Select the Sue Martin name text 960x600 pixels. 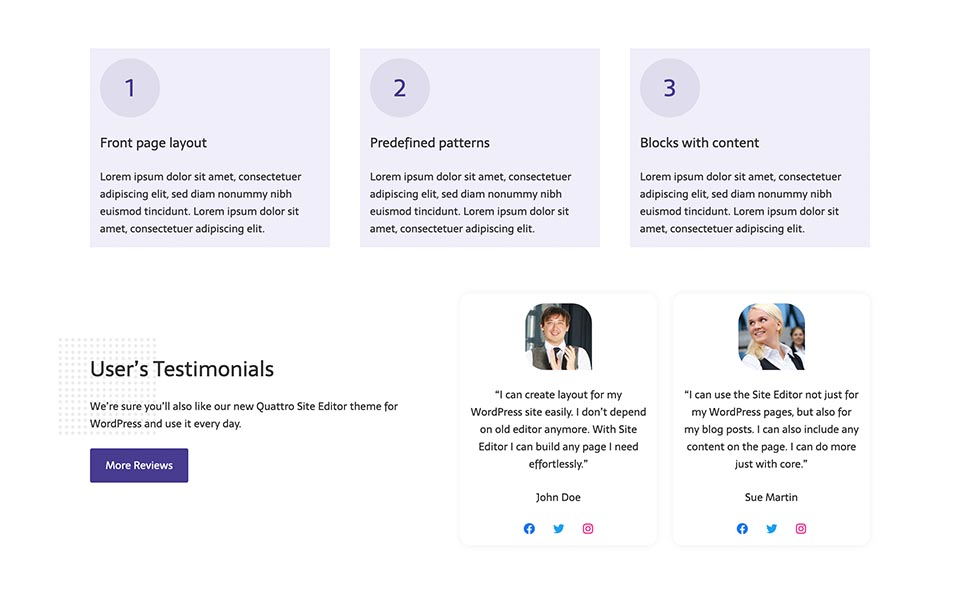pyautogui.click(x=771, y=497)
